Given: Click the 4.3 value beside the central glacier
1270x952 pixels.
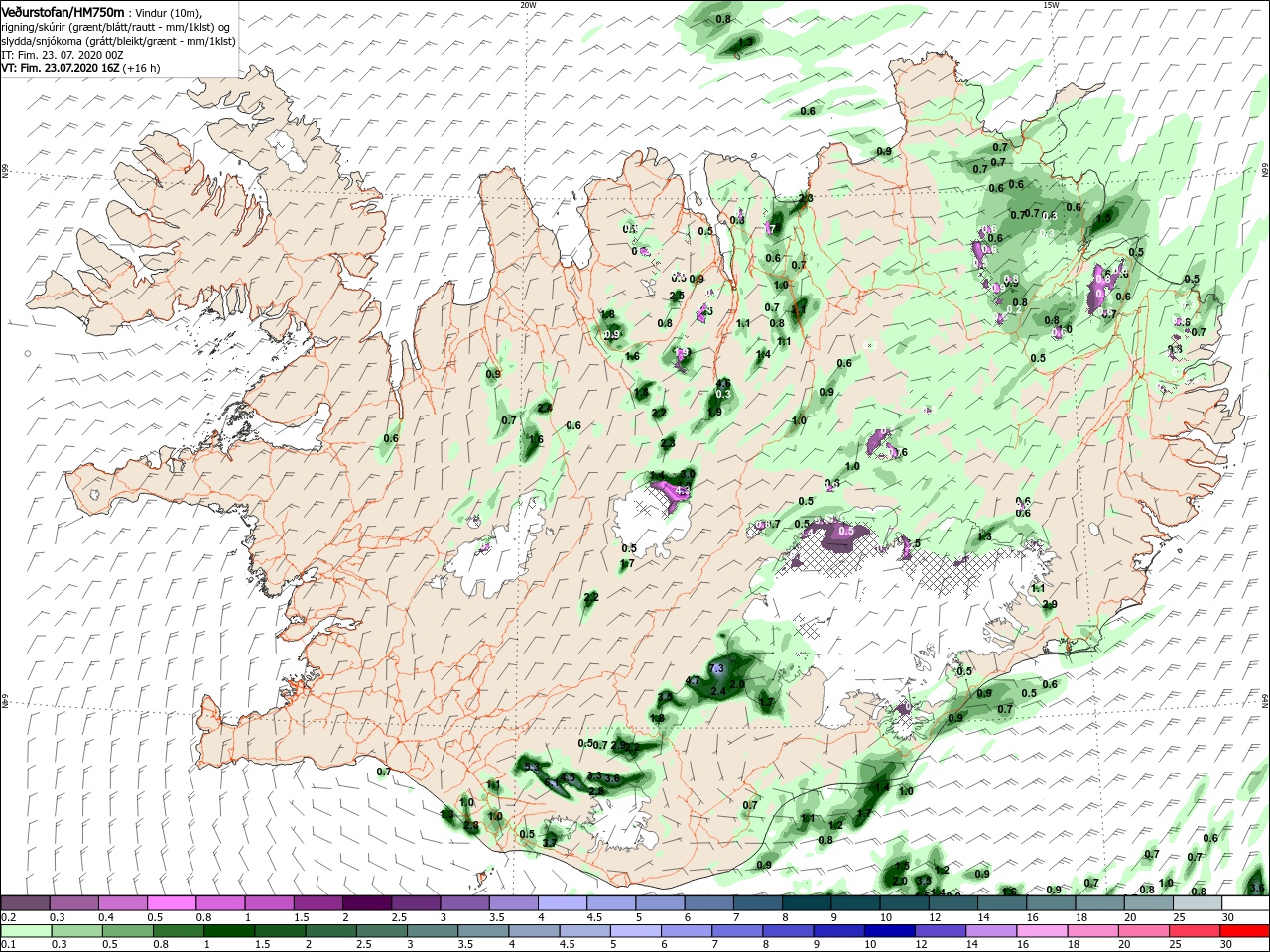Looking at the screenshot, I should pos(683,491).
